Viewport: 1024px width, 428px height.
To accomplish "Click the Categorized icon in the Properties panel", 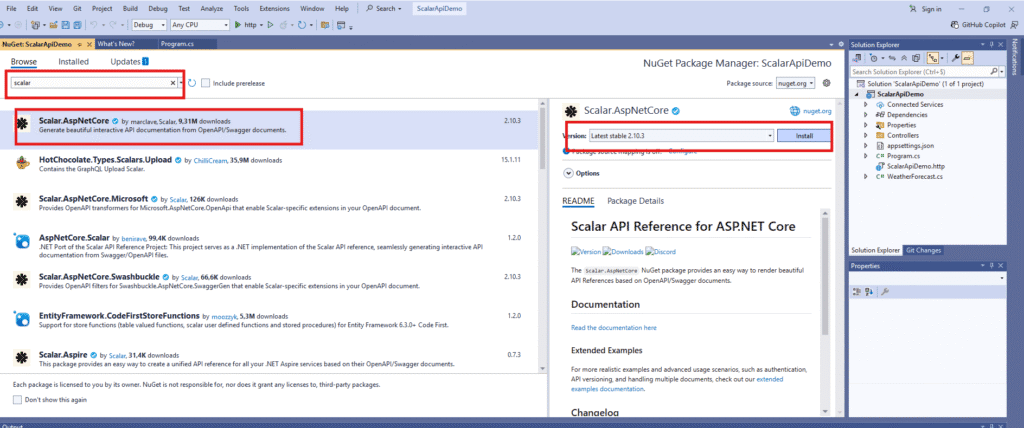I will click(x=856, y=291).
